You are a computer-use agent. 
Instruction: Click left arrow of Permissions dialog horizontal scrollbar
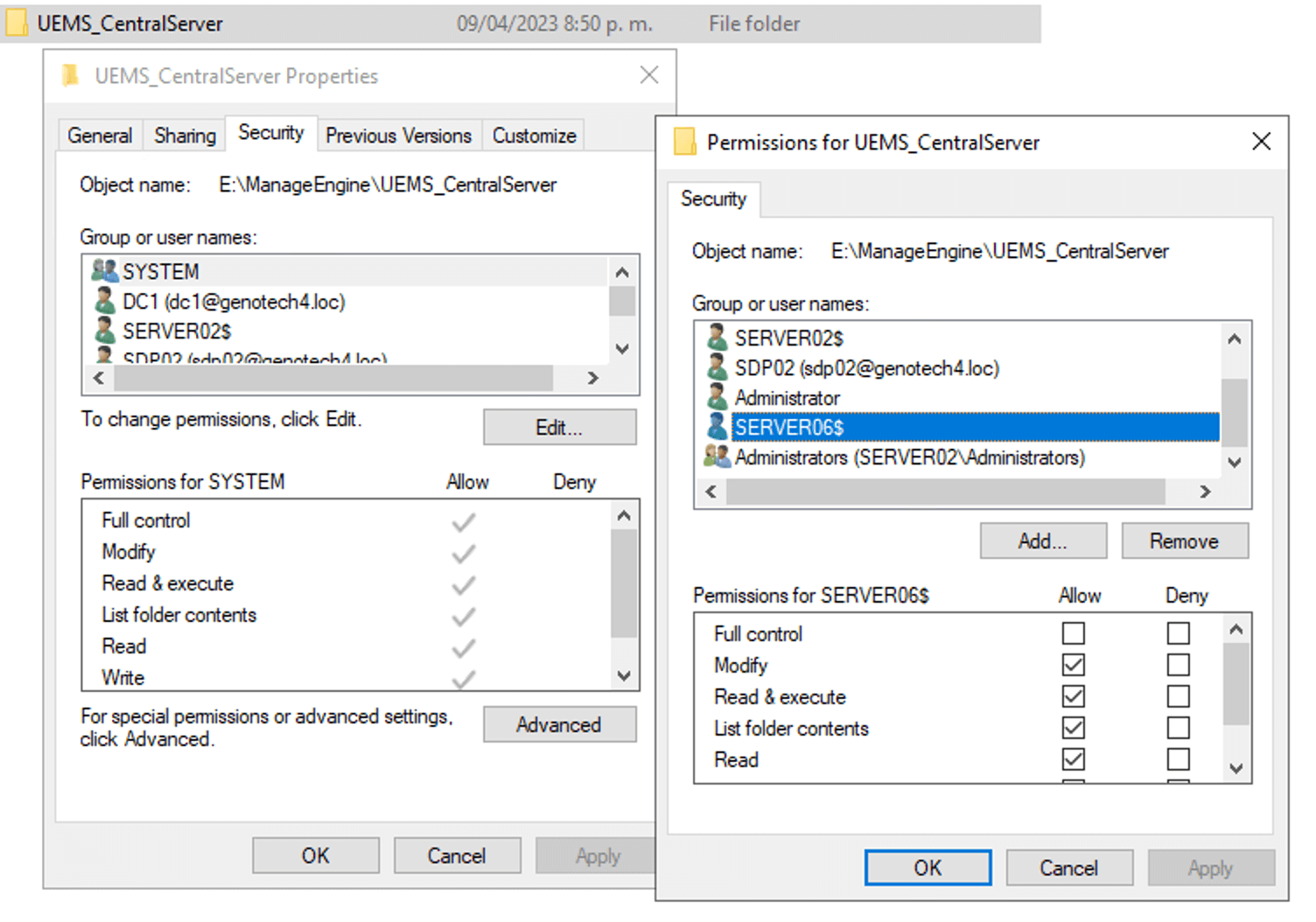[x=711, y=492]
